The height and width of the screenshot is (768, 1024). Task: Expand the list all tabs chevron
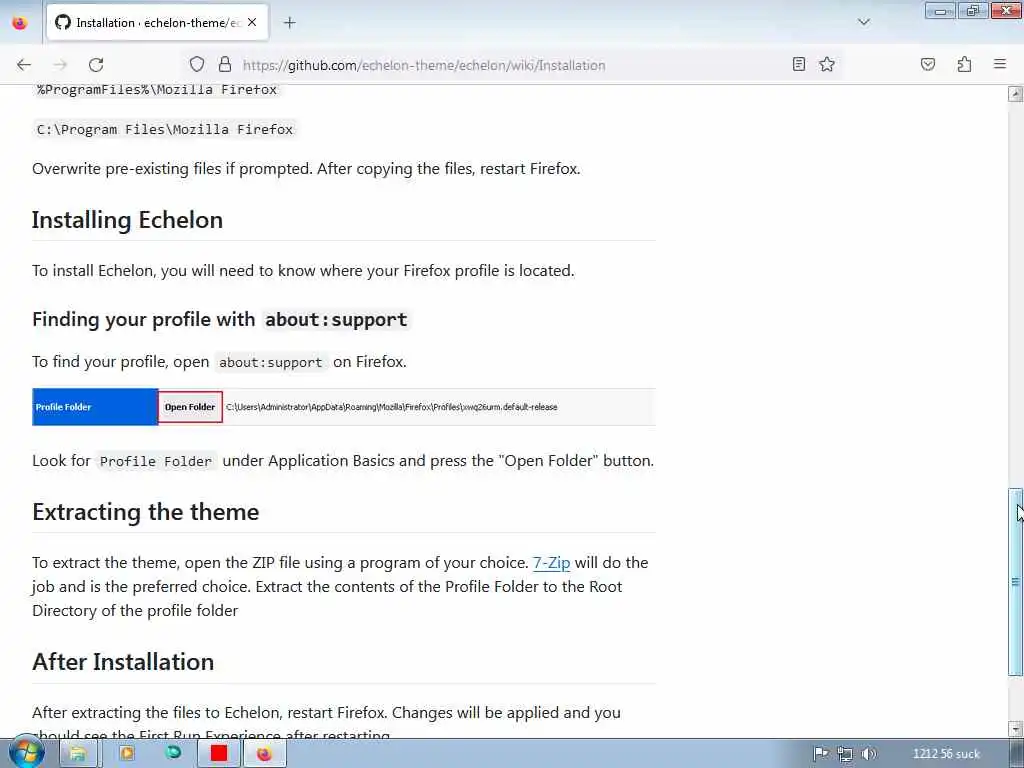click(863, 22)
